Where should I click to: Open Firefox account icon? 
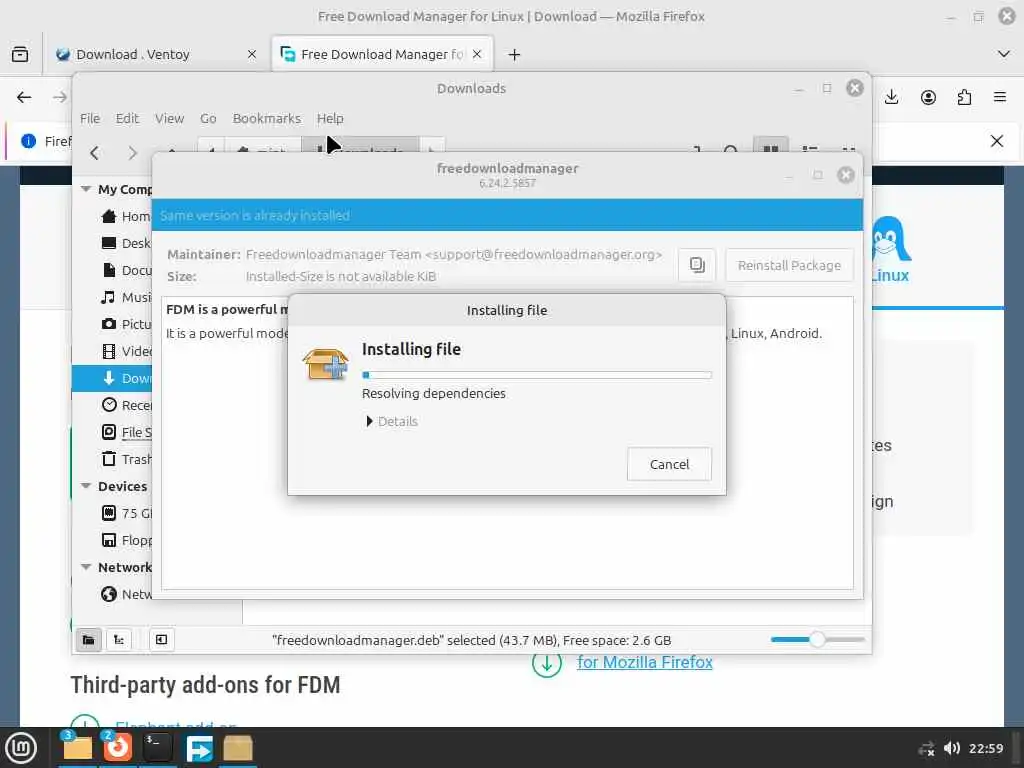[x=928, y=97]
